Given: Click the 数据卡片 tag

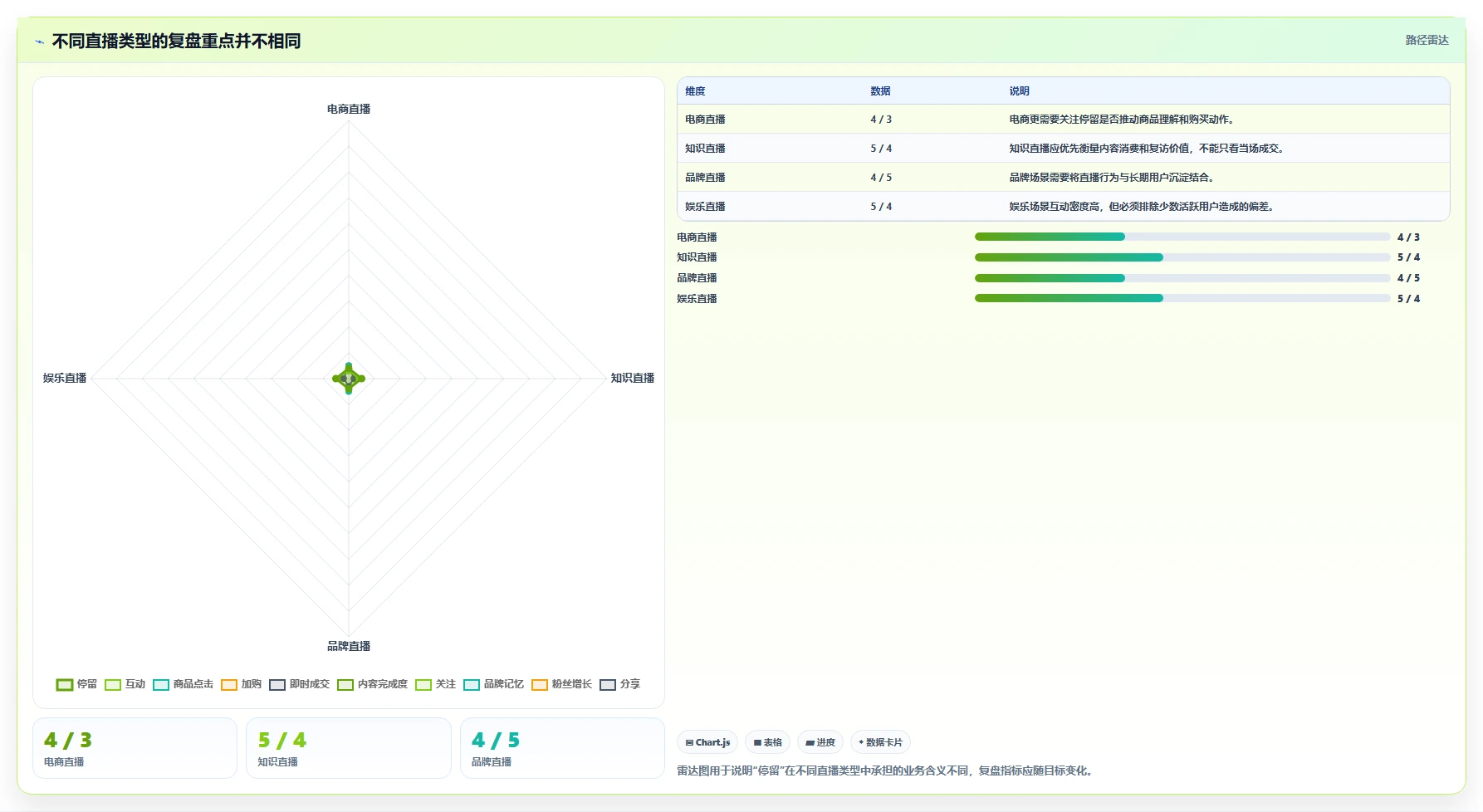Looking at the screenshot, I should (880, 742).
